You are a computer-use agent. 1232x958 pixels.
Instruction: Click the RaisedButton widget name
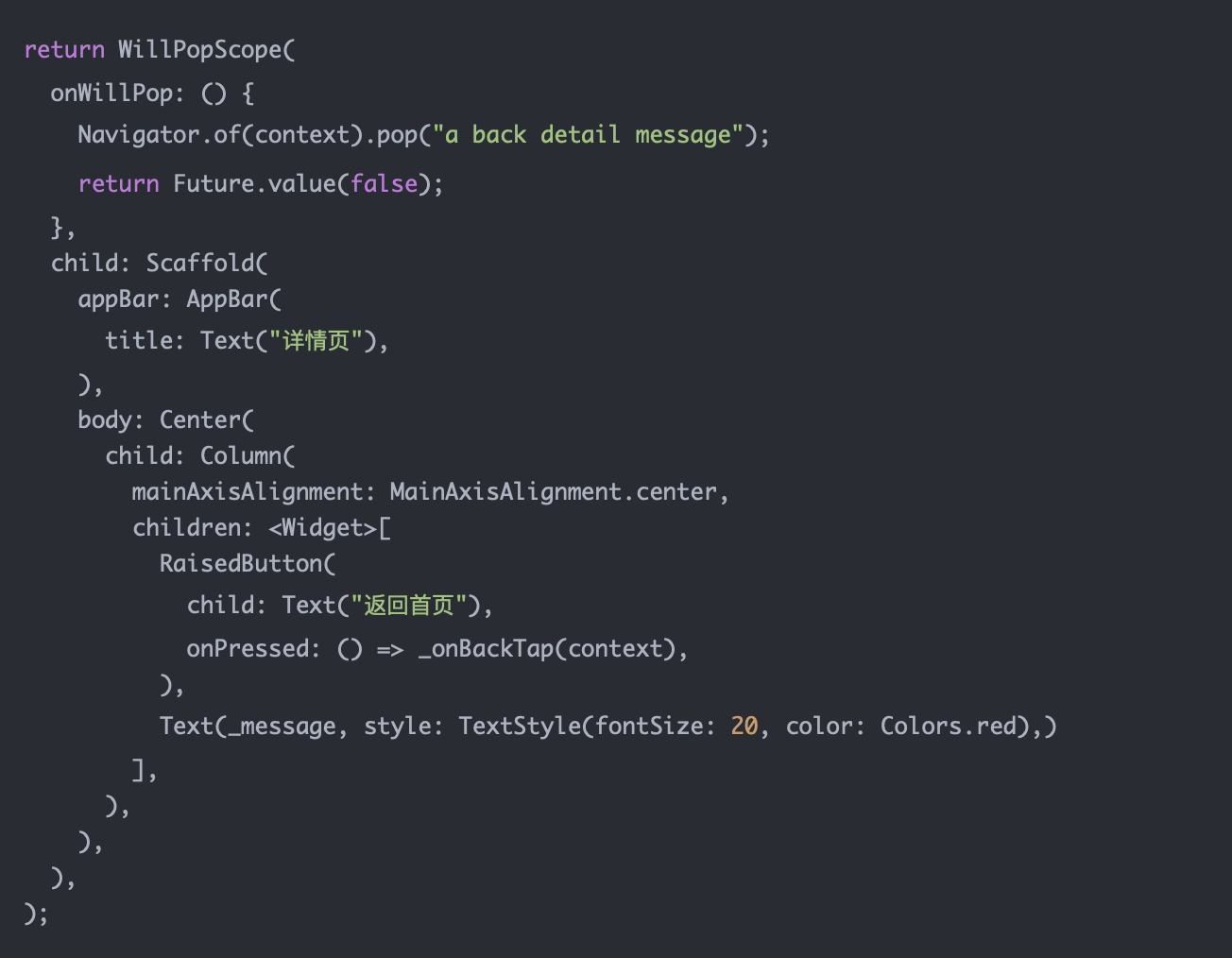coord(241,564)
